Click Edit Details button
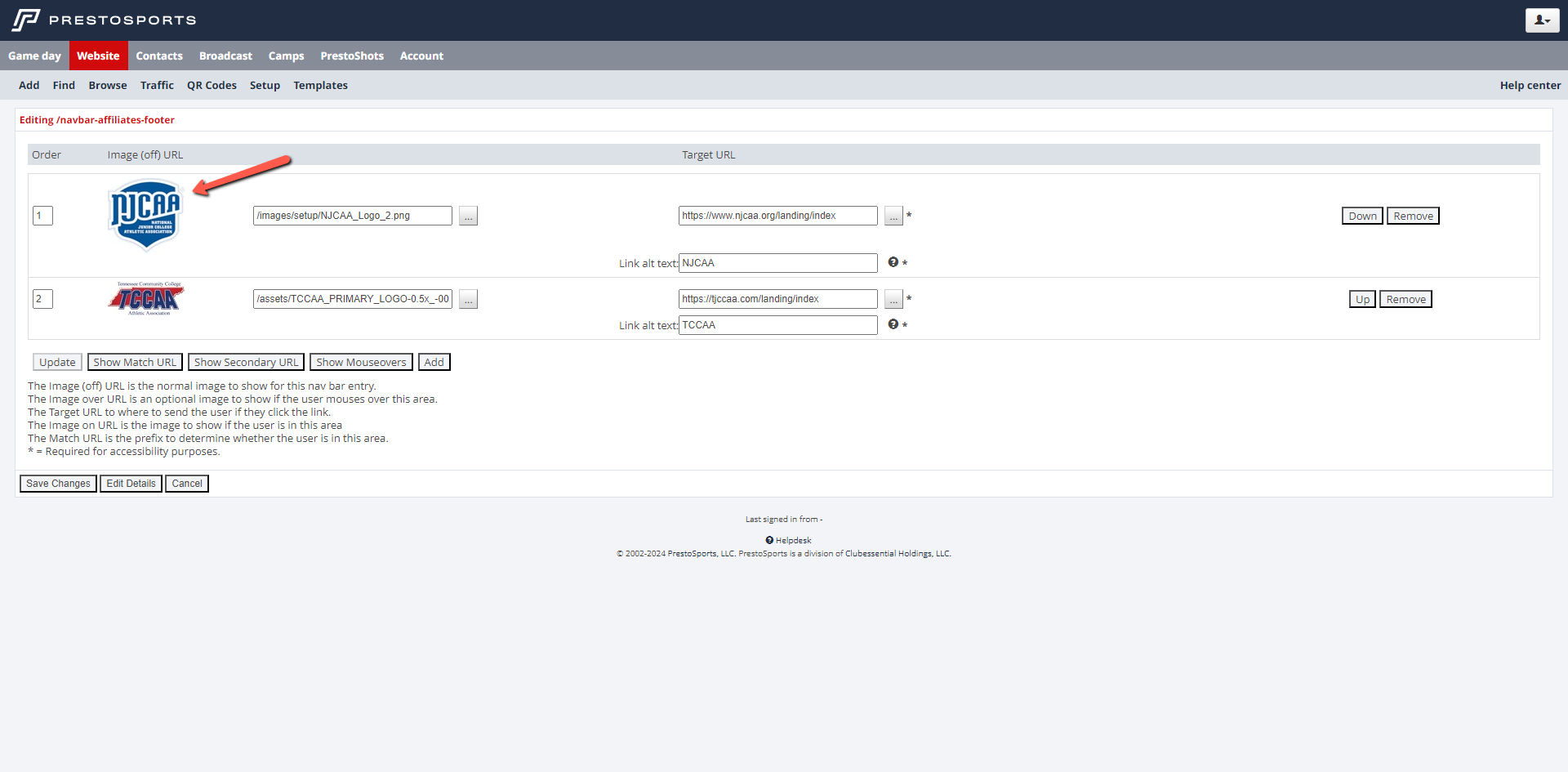1568x772 pixels. [x=131, y=484]
